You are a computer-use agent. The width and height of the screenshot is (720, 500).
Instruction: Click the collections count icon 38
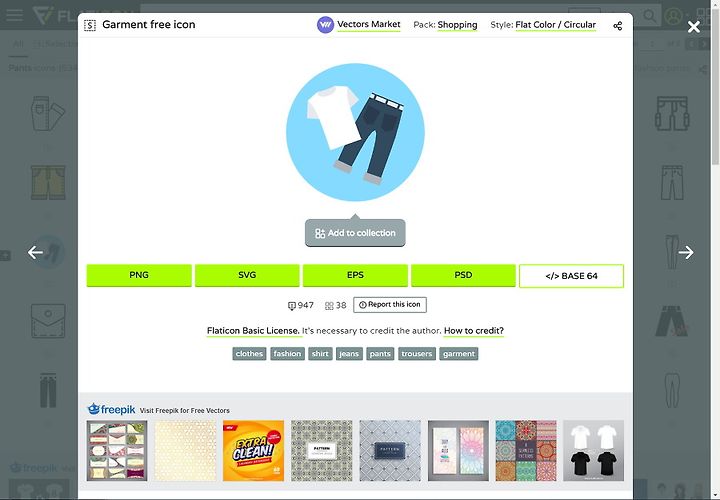click(329, 306)
